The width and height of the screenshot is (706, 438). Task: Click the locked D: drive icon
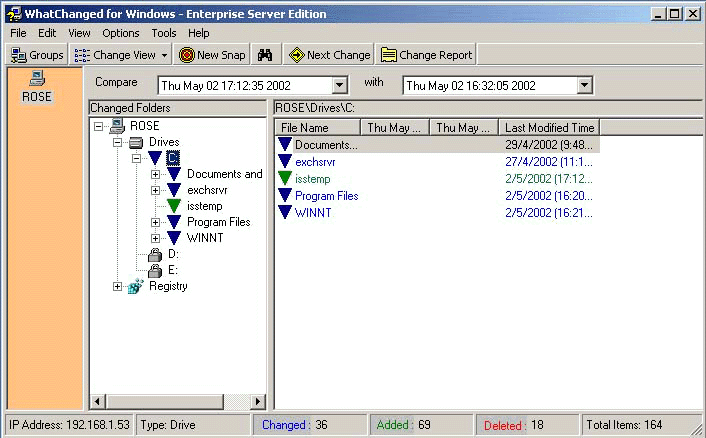(x=155, y=255)
